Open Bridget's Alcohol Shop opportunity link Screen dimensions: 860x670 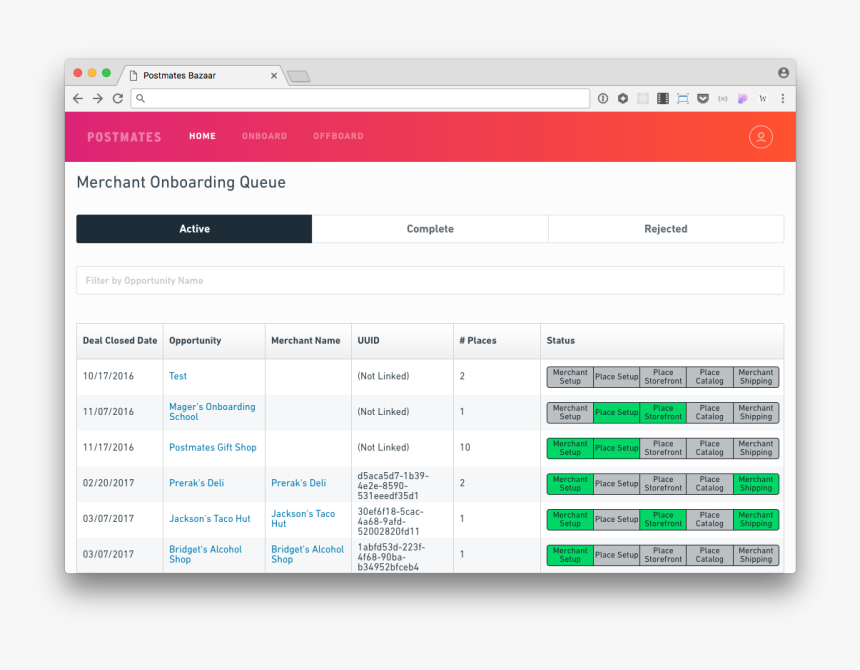(205, 554)
